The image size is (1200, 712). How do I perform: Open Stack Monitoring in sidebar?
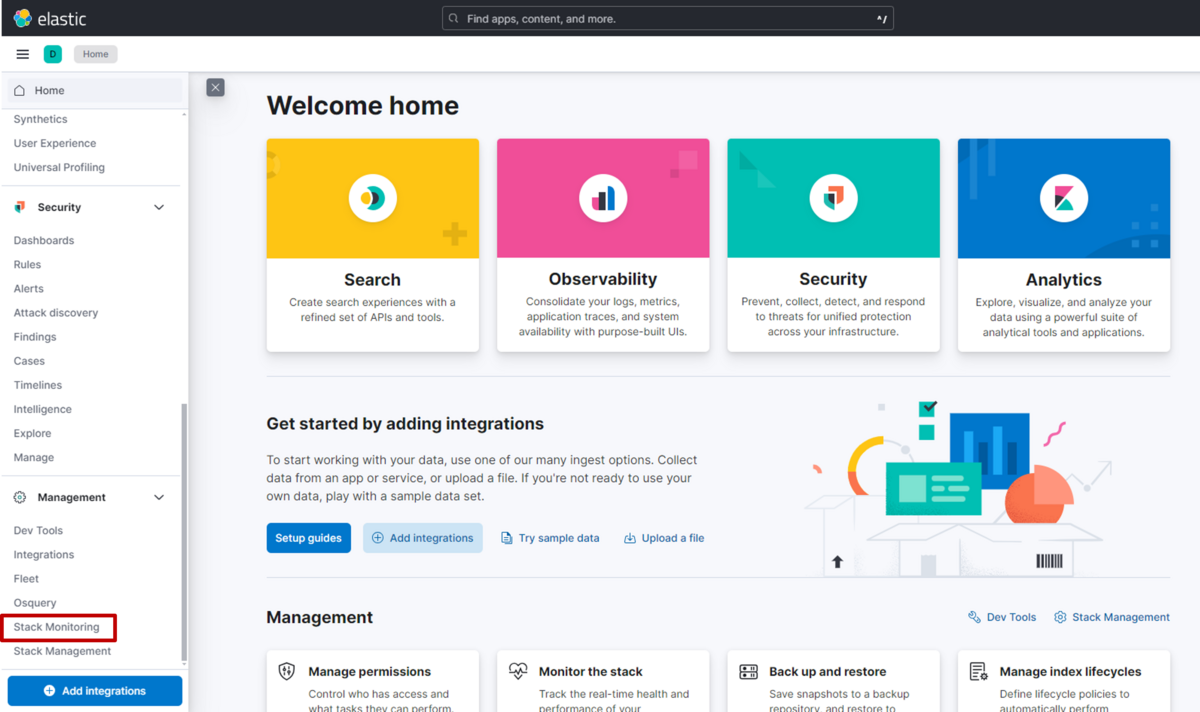point(57,627)
